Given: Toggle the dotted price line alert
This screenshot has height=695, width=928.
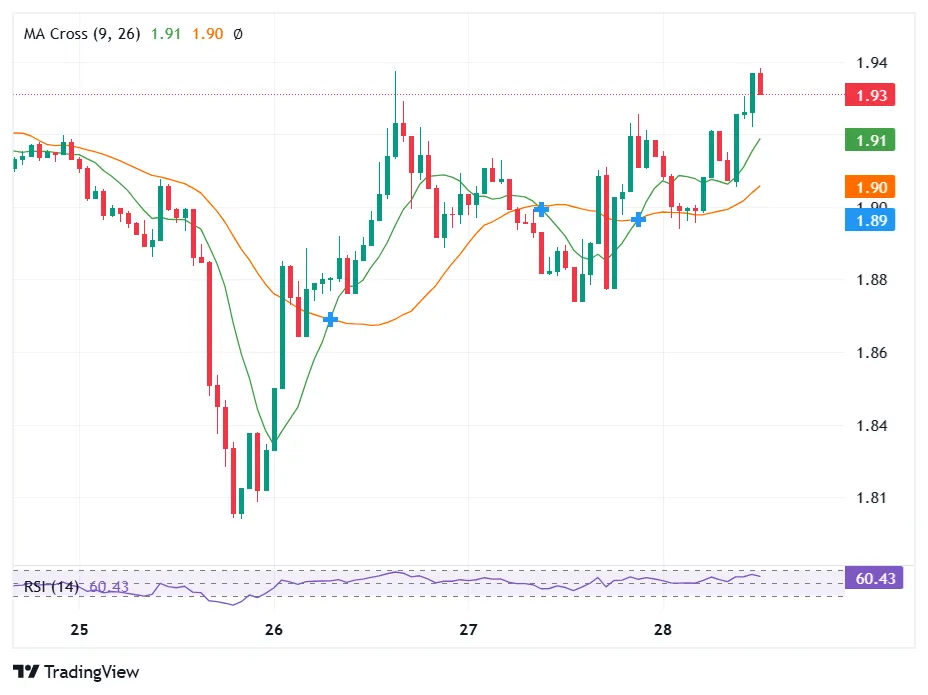Looking at the screenshot, I should point(400,96).
